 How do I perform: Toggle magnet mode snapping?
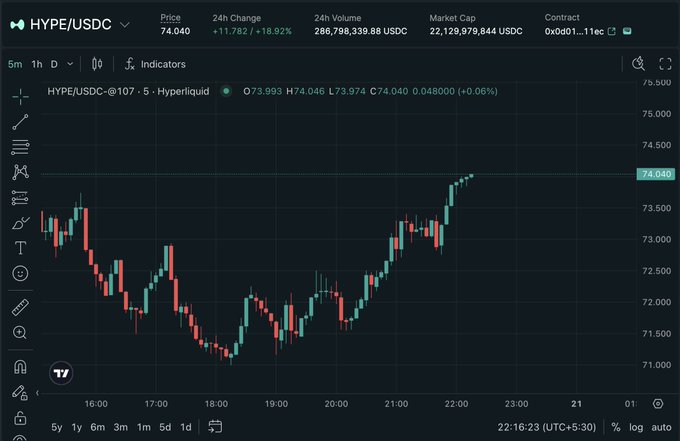pyautogui.click(x=20, y=367)
